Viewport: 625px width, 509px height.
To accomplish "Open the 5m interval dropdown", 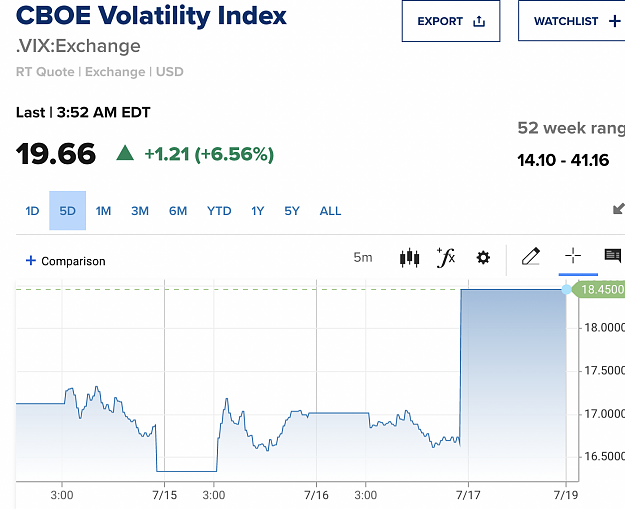I will coord(363,257).
